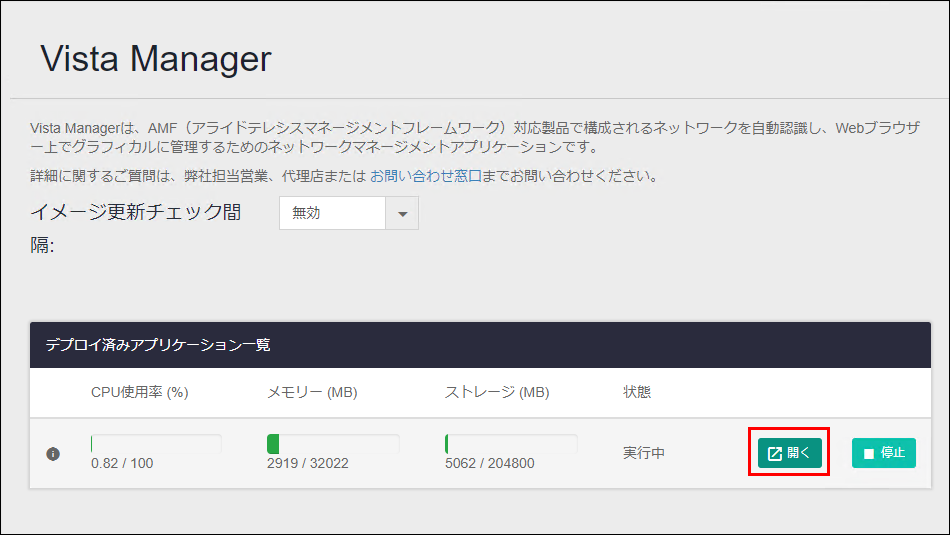Select the 状態 column header
950x535 pixels.
637,392
